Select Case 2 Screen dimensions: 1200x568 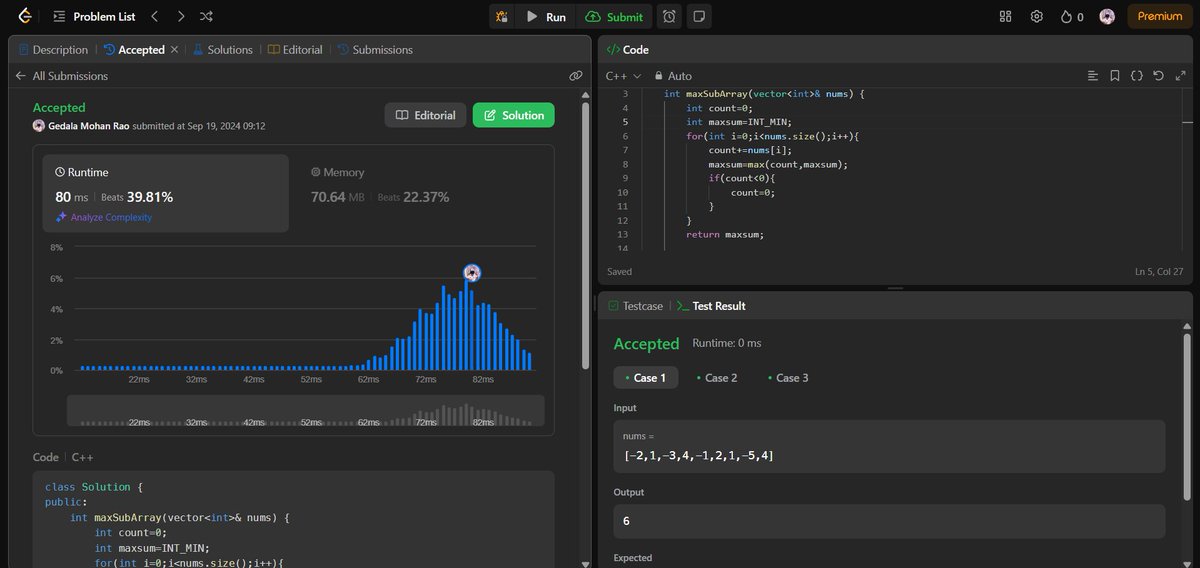[715, 378]
